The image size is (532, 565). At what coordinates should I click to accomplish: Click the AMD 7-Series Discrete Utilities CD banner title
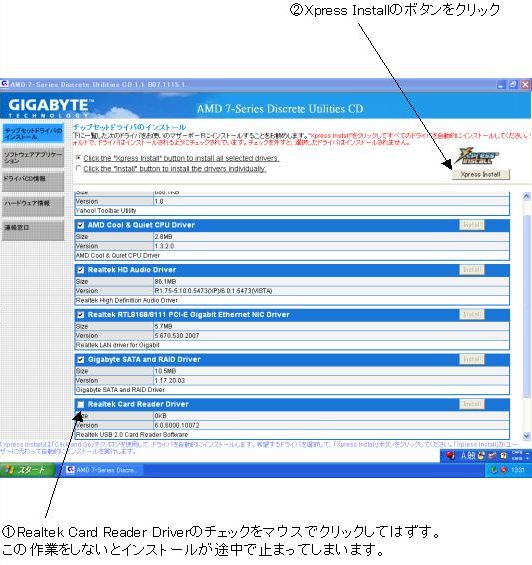280,108
